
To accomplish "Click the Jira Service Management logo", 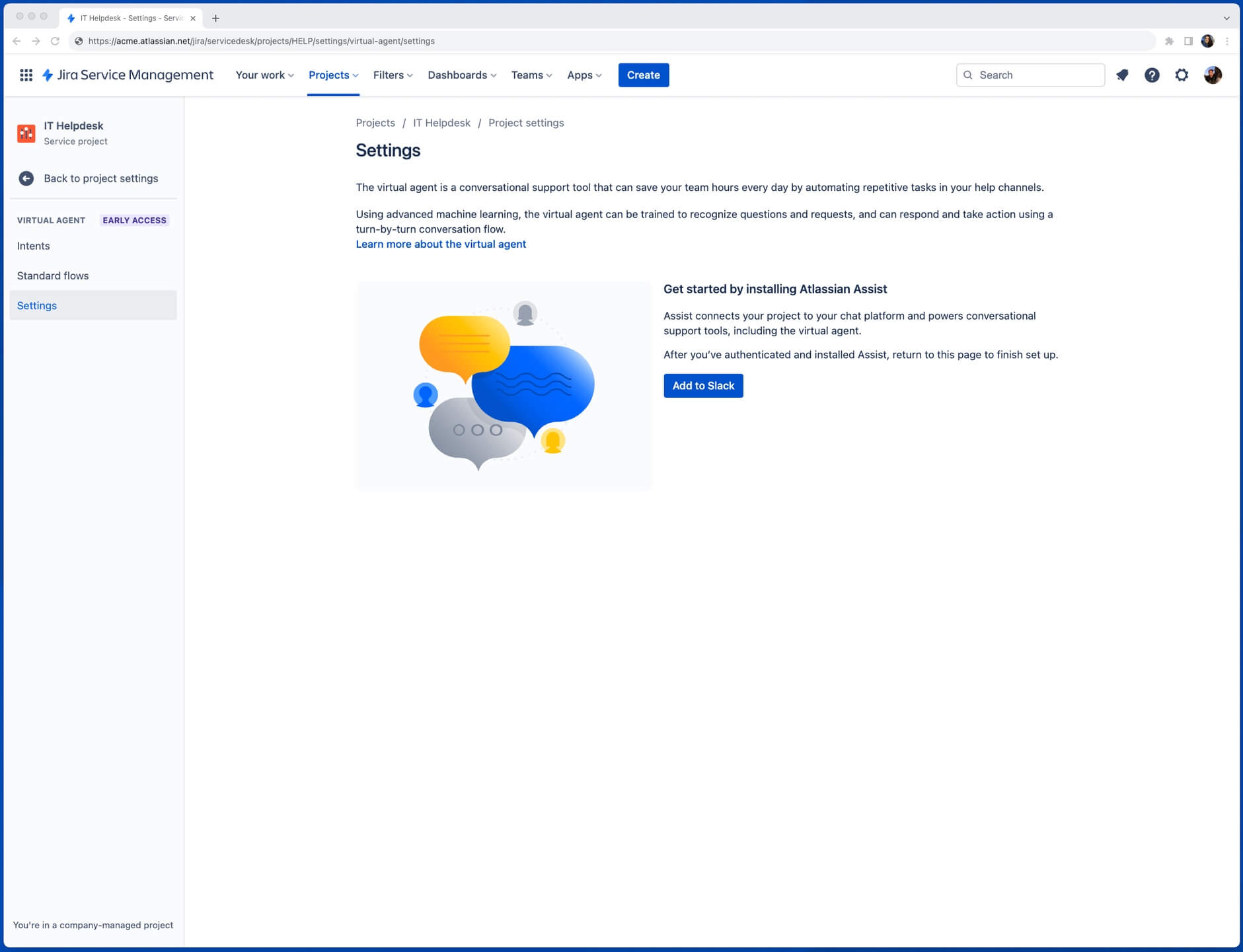I will [129, 75].
